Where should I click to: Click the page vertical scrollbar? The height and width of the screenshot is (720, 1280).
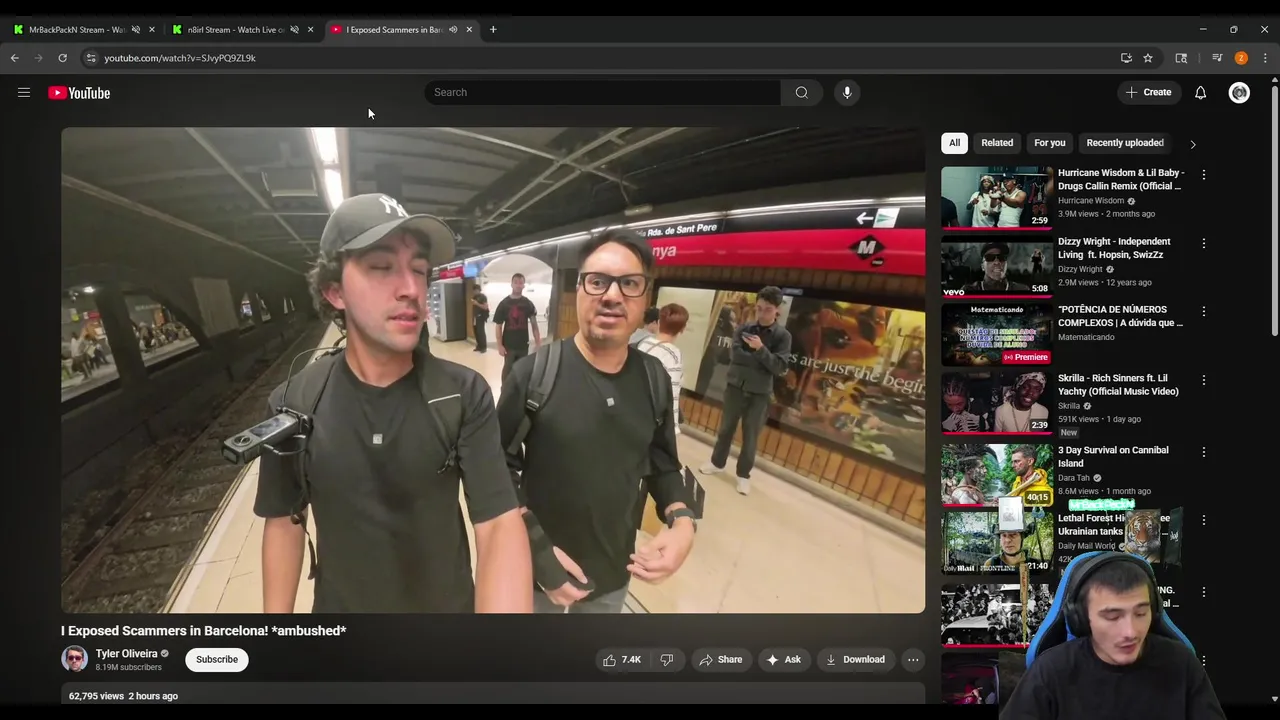[x=1274, y=210]
